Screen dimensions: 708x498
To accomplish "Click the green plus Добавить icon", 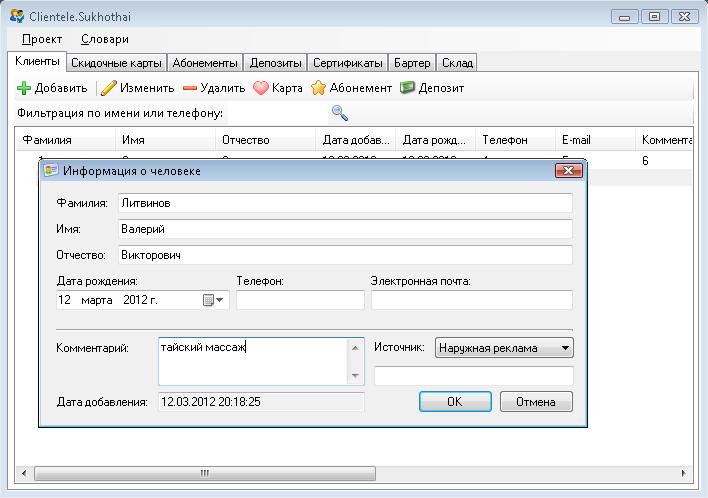I will coord(23,88).
